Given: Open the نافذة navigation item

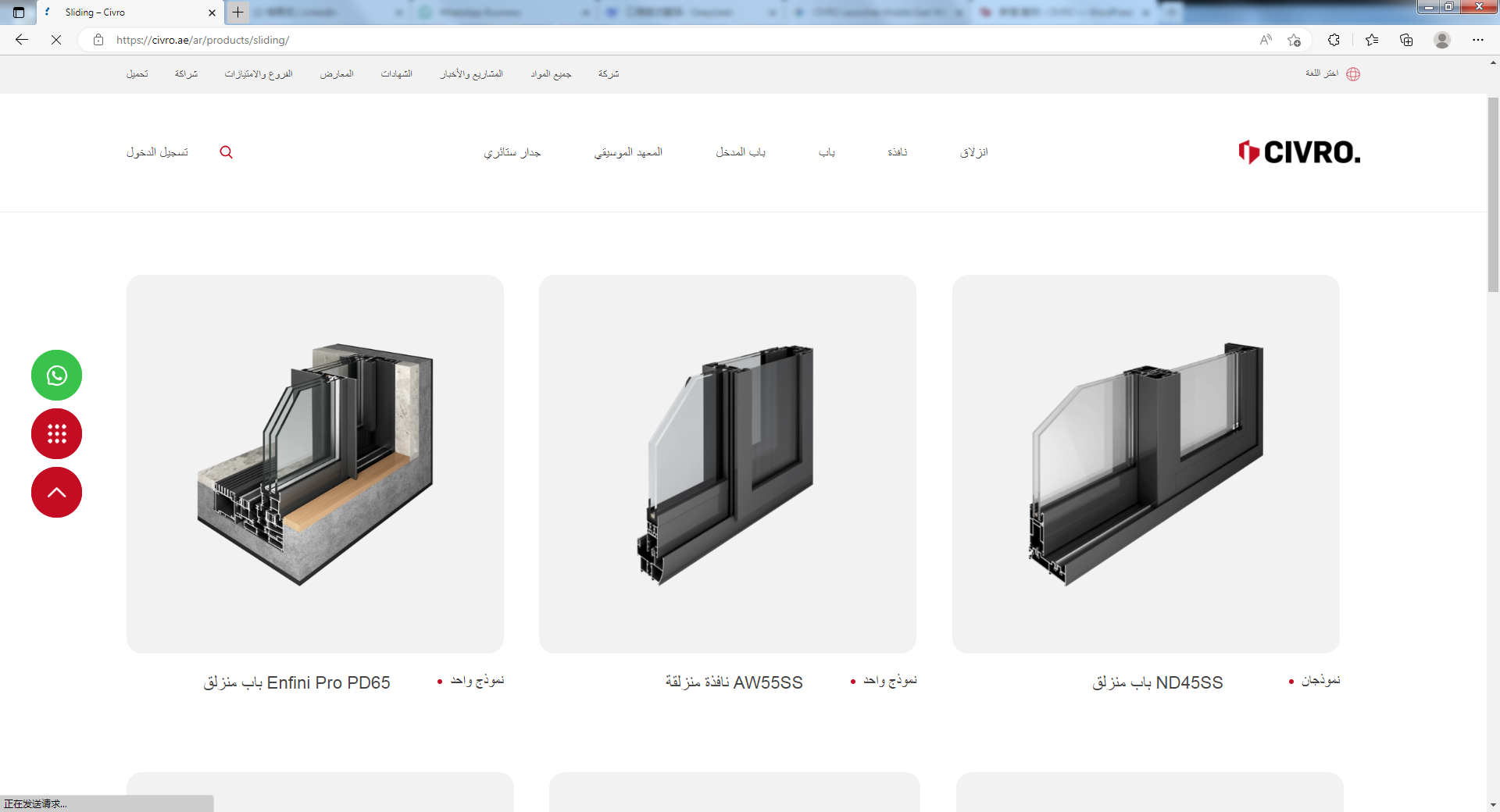Looking at the screenshot, I should click(898, 152).
